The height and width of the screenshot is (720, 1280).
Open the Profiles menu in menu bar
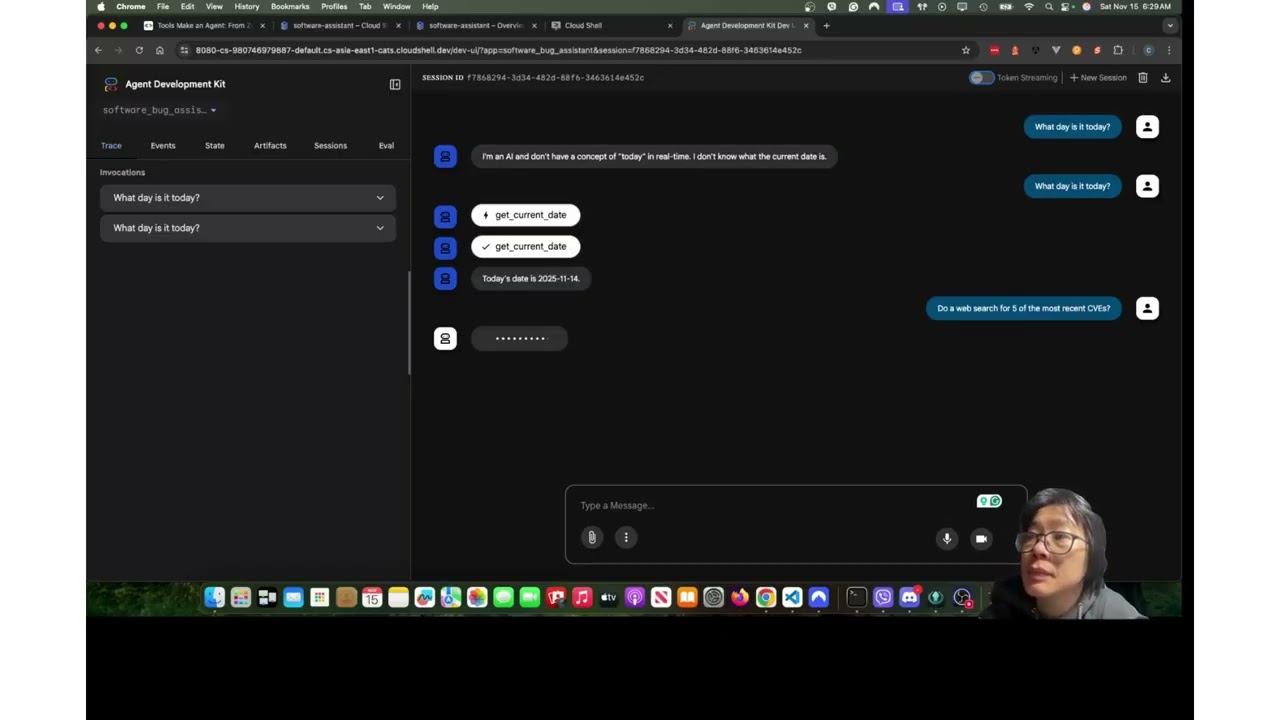pos(334,6)
